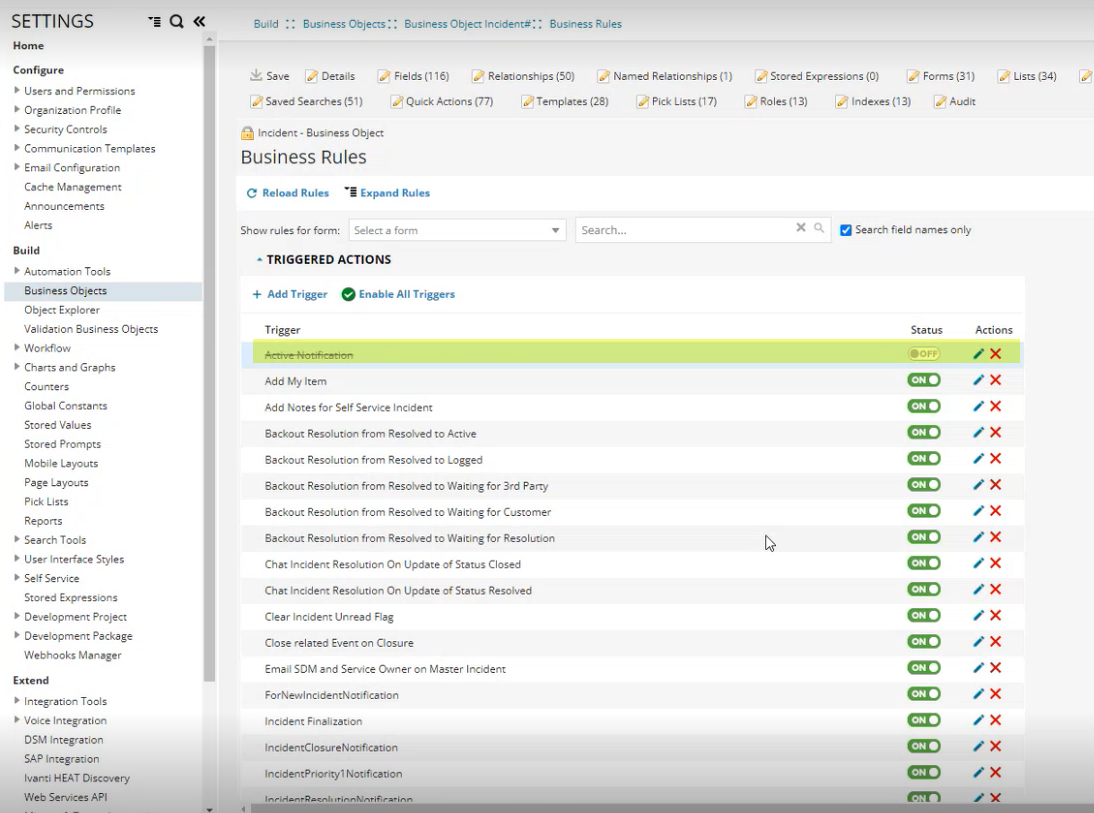Image resolution: width=1094 pixels, height=813 pixels.
Task: Delete the Active Notification trigger with red X
Action: [x=996, y=354]
